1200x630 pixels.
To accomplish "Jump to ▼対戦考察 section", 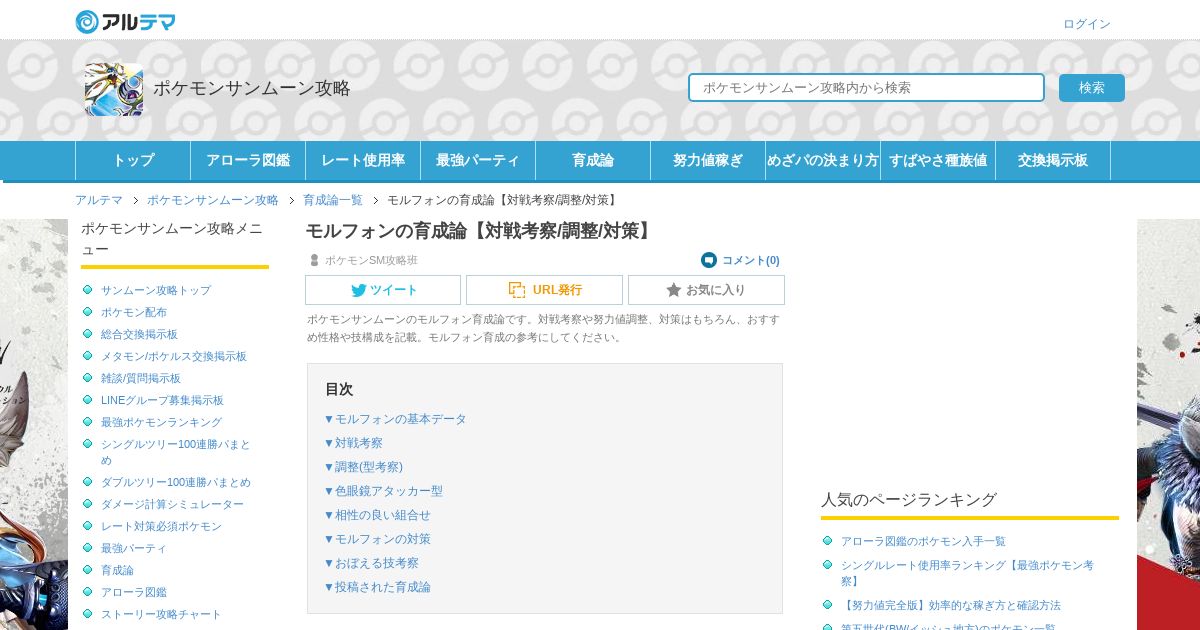I will [x=353, y=443].
